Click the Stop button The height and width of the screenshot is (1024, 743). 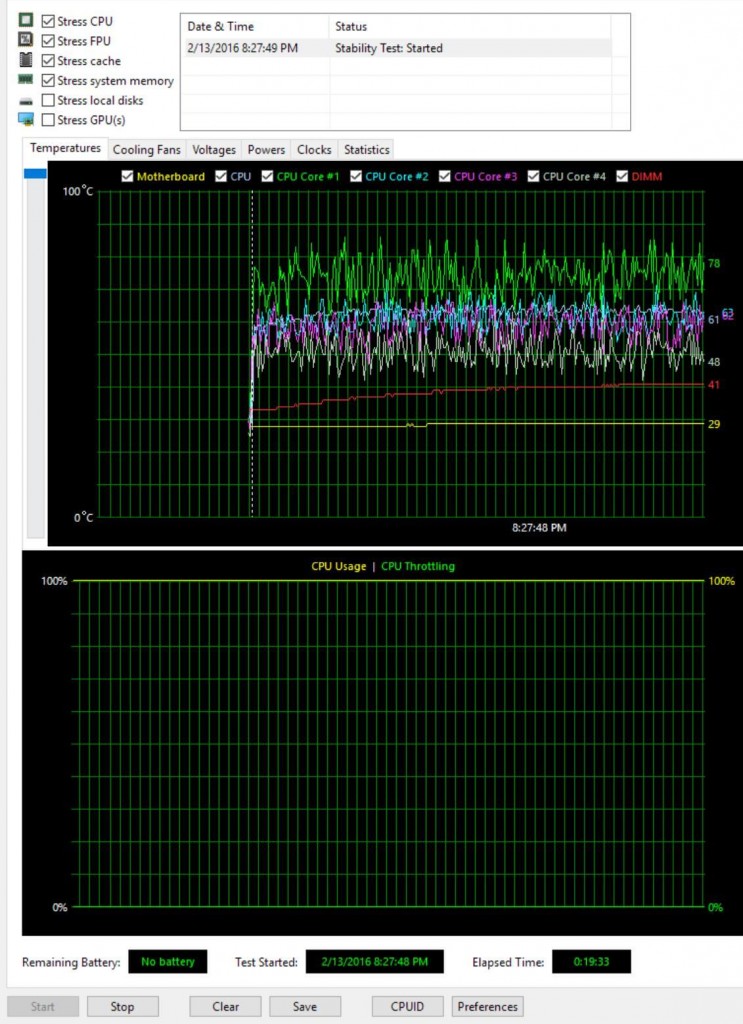point(123,1006)
